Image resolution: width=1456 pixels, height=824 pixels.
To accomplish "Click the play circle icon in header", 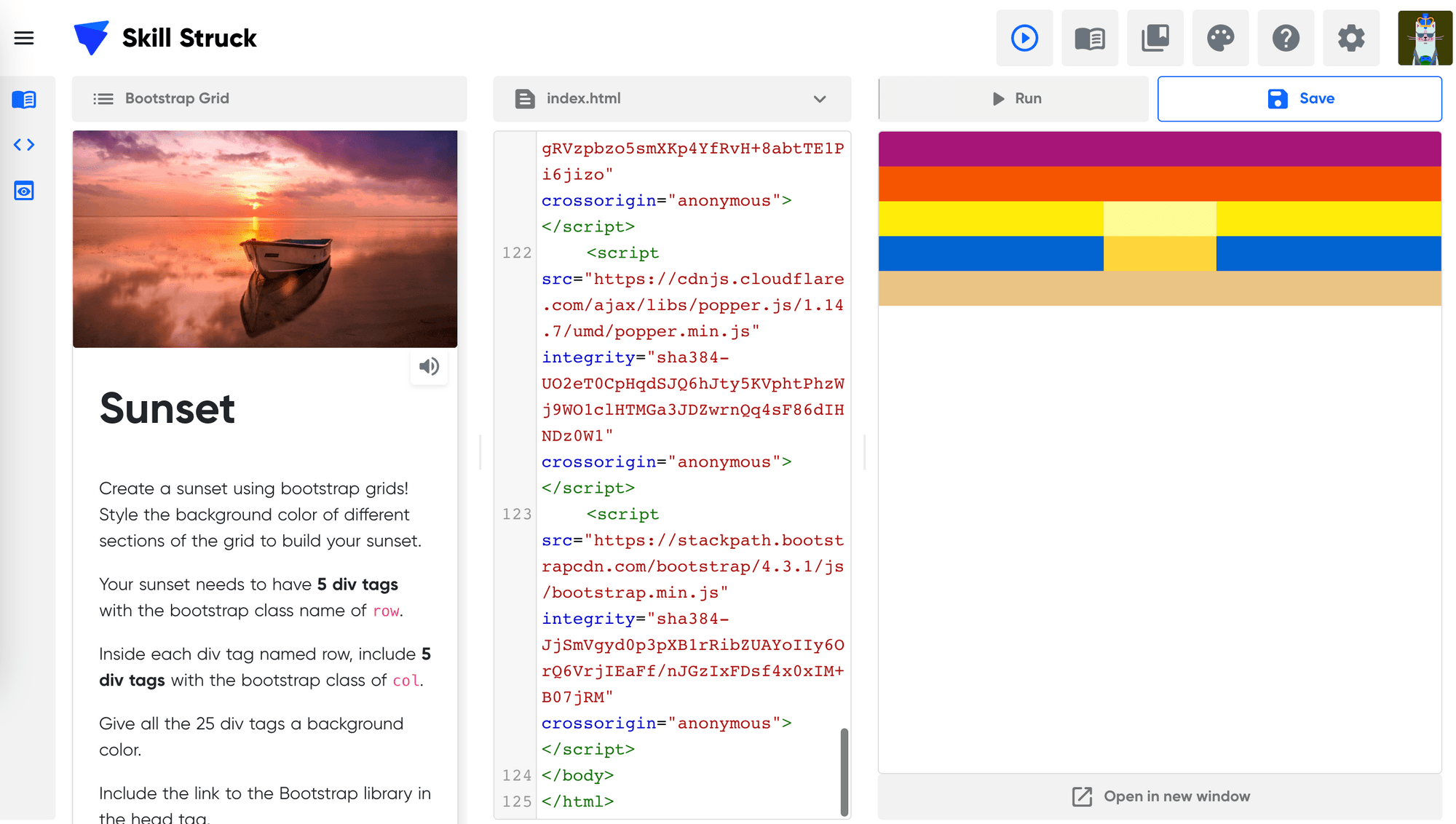I will coord(1024,38).
